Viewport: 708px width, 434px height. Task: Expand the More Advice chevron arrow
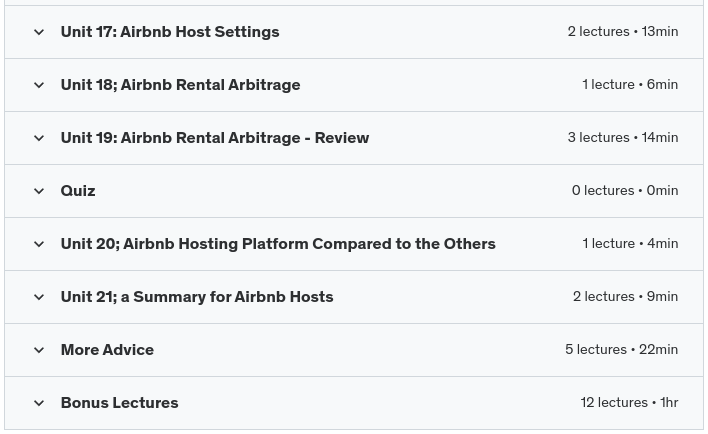point(39,350)
